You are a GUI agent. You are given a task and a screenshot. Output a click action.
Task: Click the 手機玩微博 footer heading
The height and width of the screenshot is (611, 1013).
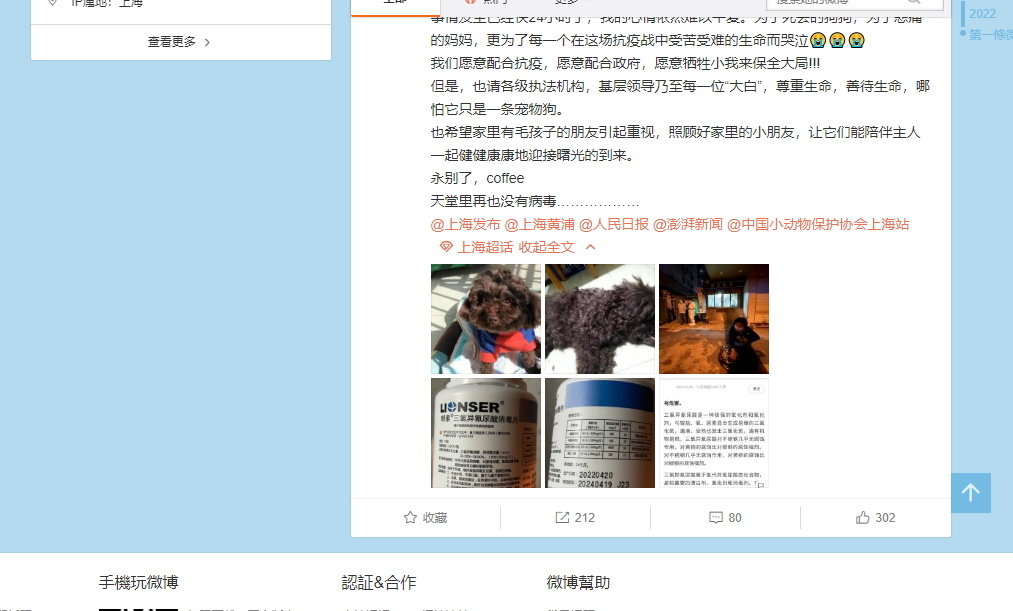138,582
